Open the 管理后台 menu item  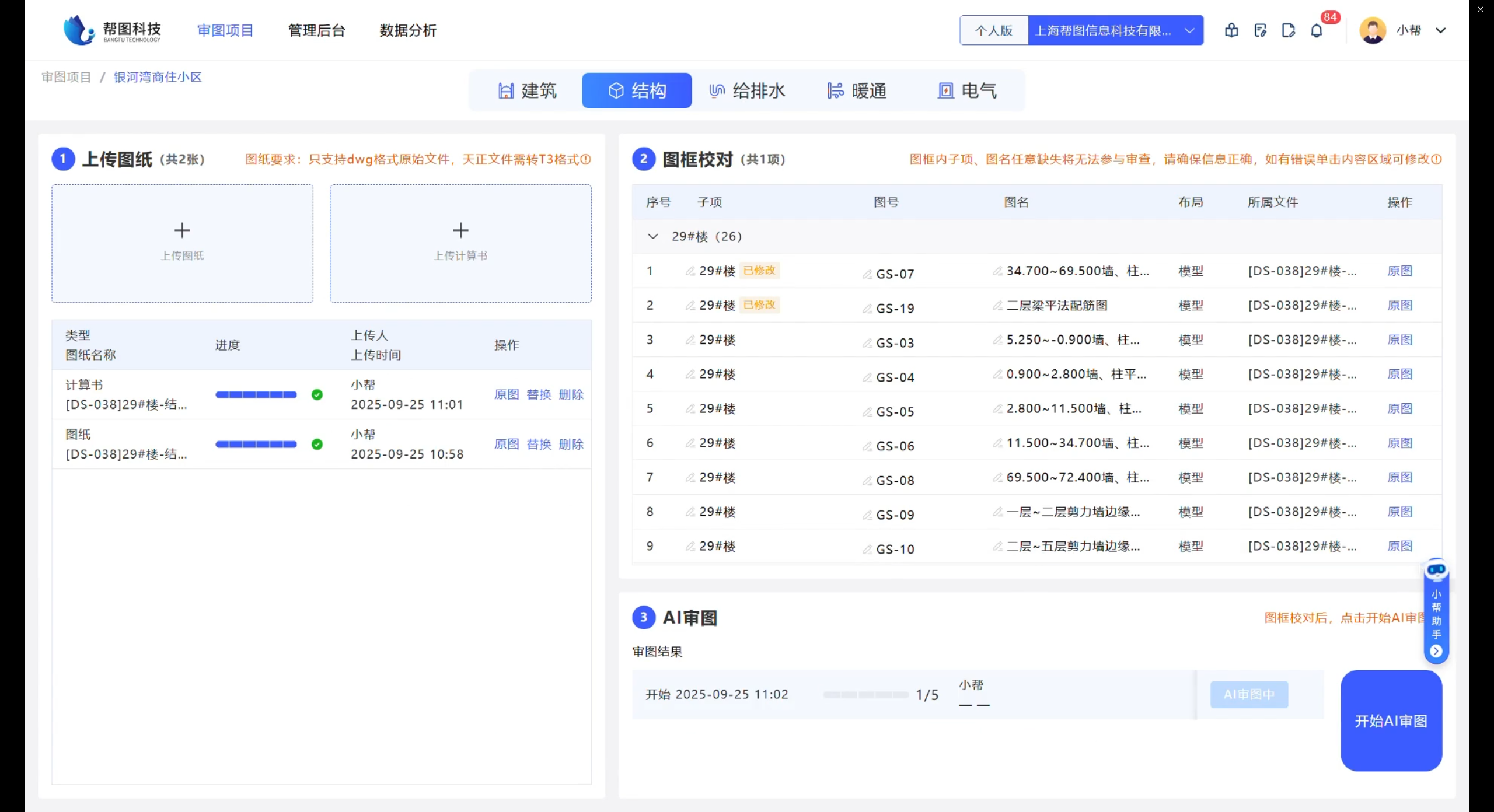click(317, 31)
